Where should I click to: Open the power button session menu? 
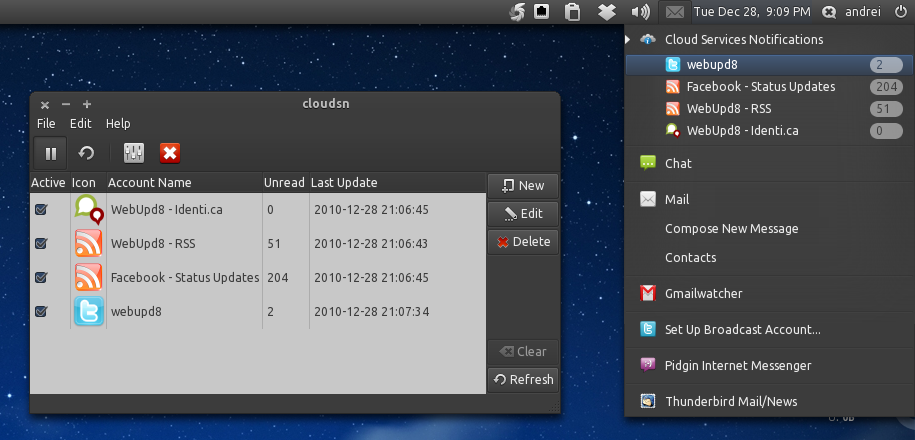coord(900,11)
